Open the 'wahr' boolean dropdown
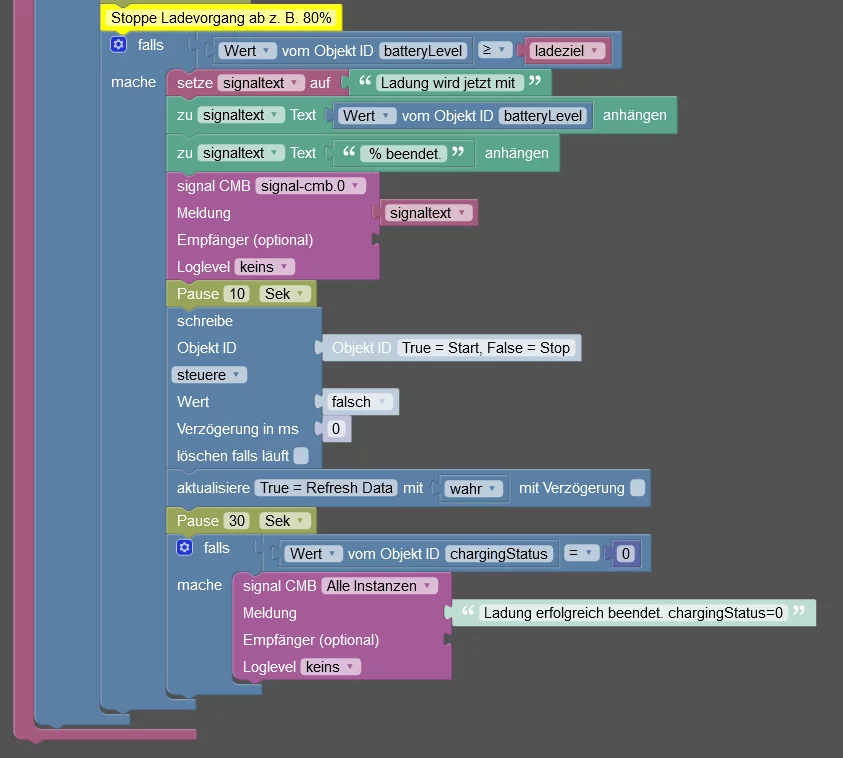Viewport: 843px width, 758px height. (474, 489)
